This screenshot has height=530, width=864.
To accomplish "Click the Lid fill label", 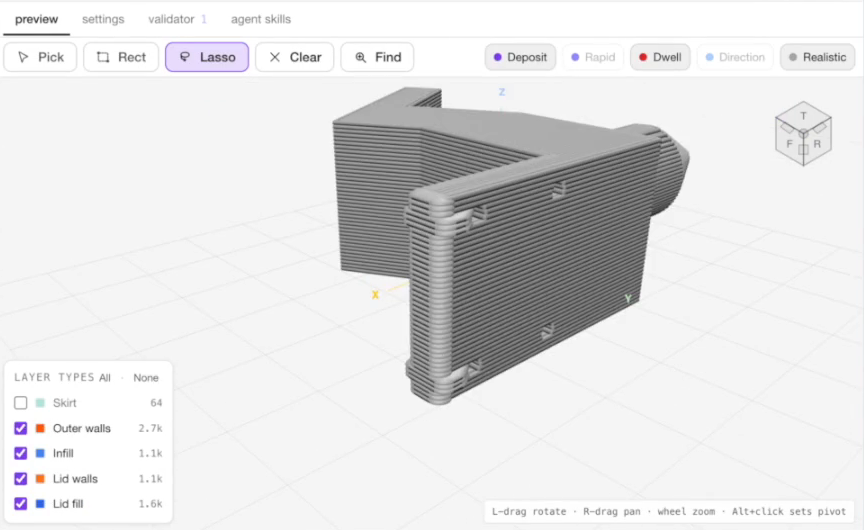I will (68, 504).
